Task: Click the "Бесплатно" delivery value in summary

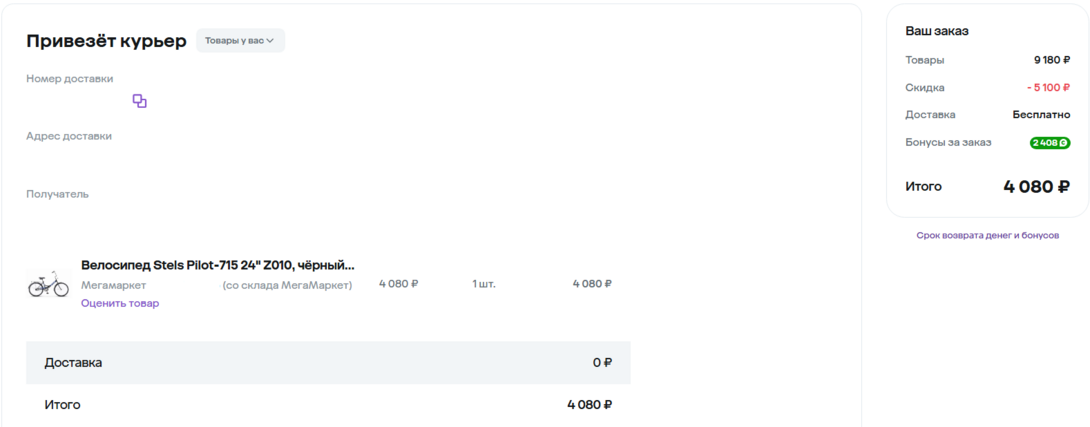Action: click(x=1041, y=115)
